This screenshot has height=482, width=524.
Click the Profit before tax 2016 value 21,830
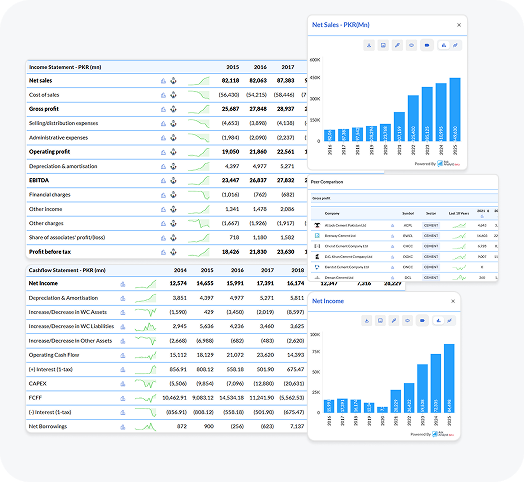coord(258,252)
